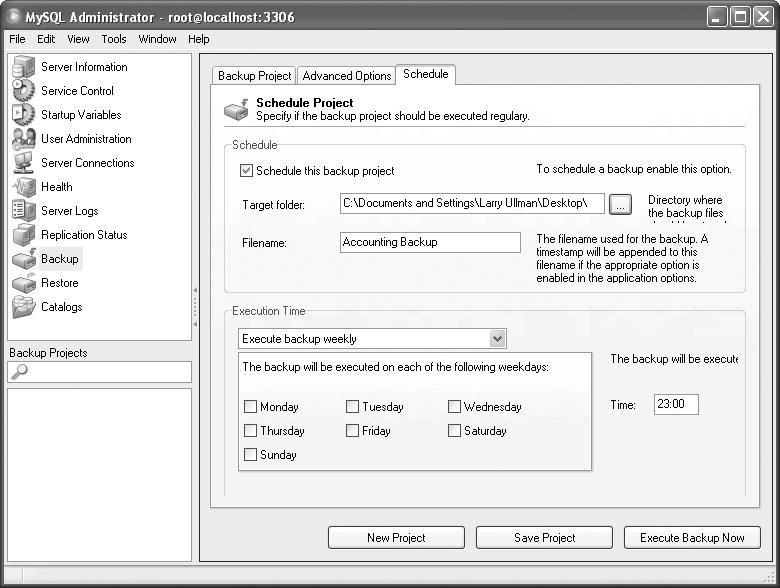This screenshot has height=588, width=780.
Task: Open the Tools menu
Action: [x=114, y=39]
